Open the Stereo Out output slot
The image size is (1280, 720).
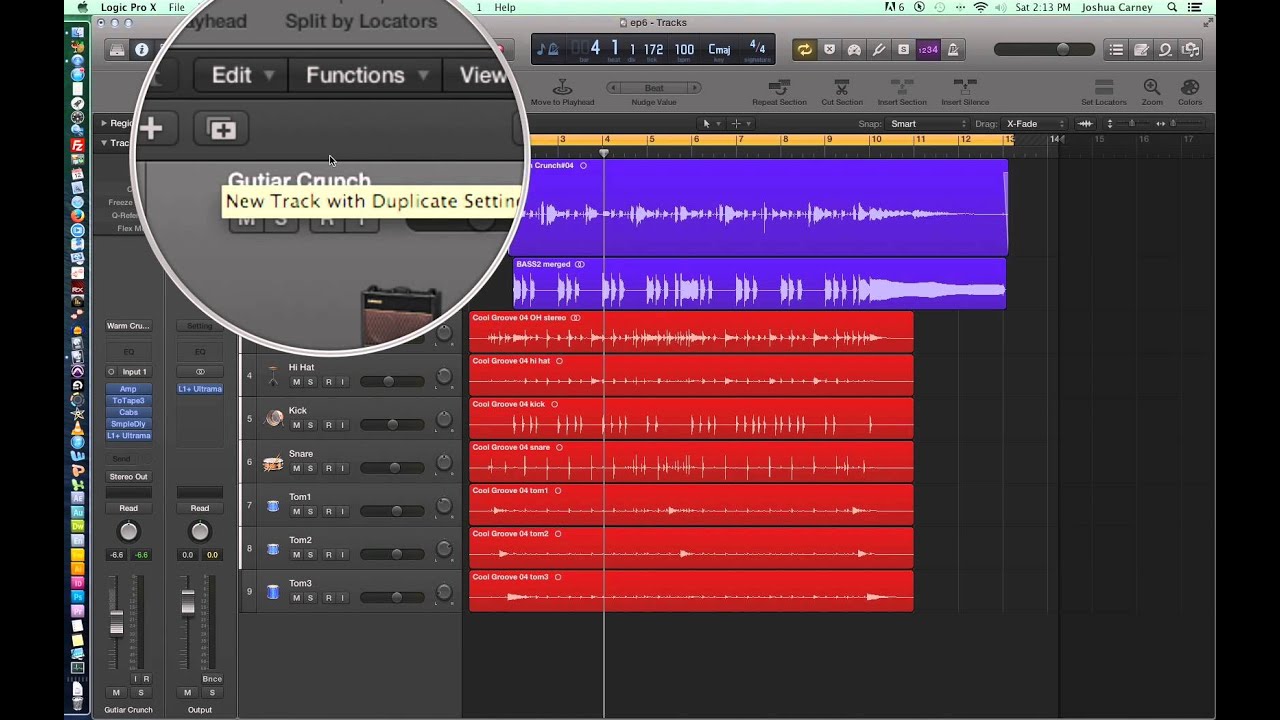[128, 477]
